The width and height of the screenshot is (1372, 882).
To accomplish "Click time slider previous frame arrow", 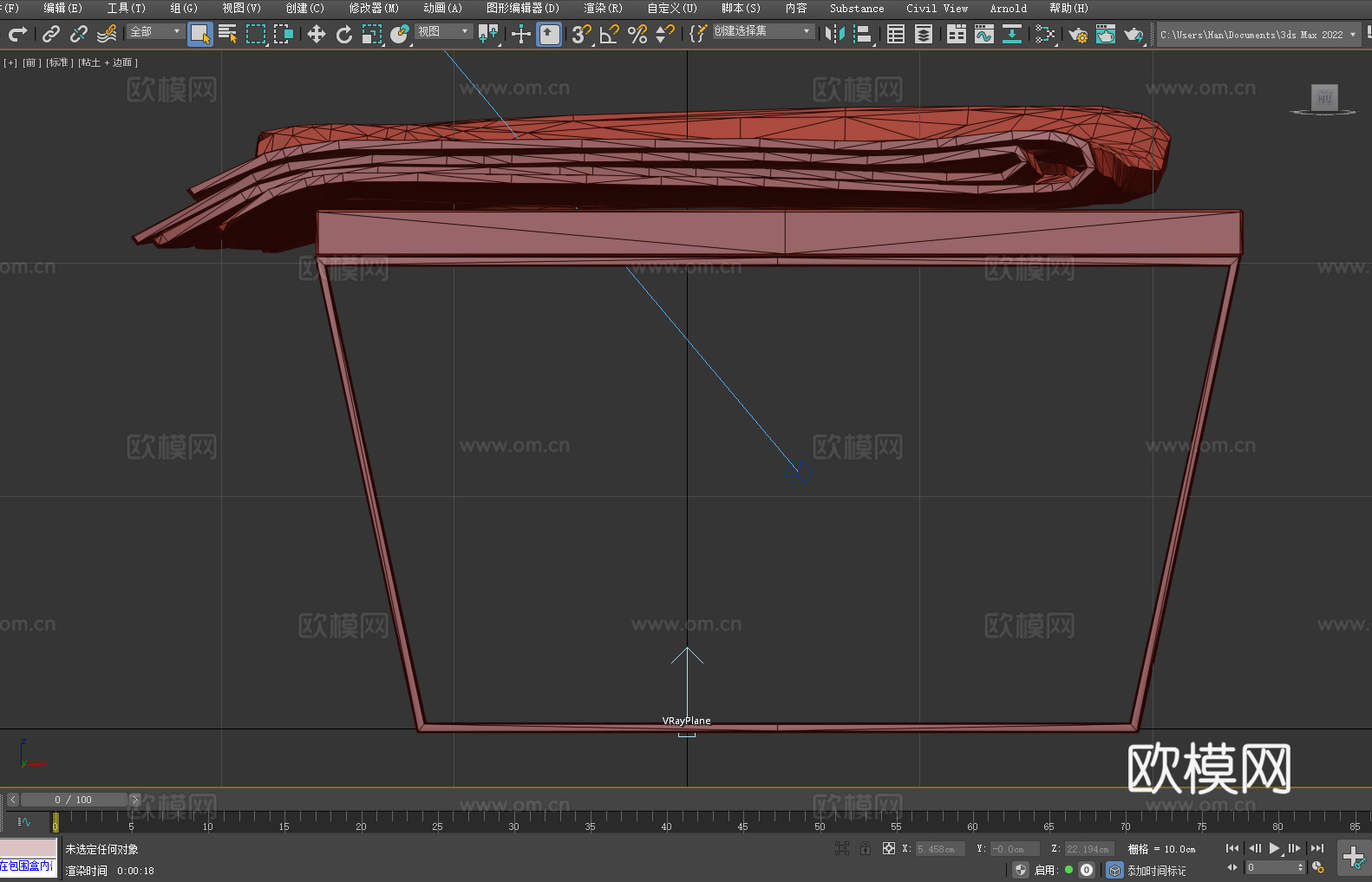I will tap(12, 800).
